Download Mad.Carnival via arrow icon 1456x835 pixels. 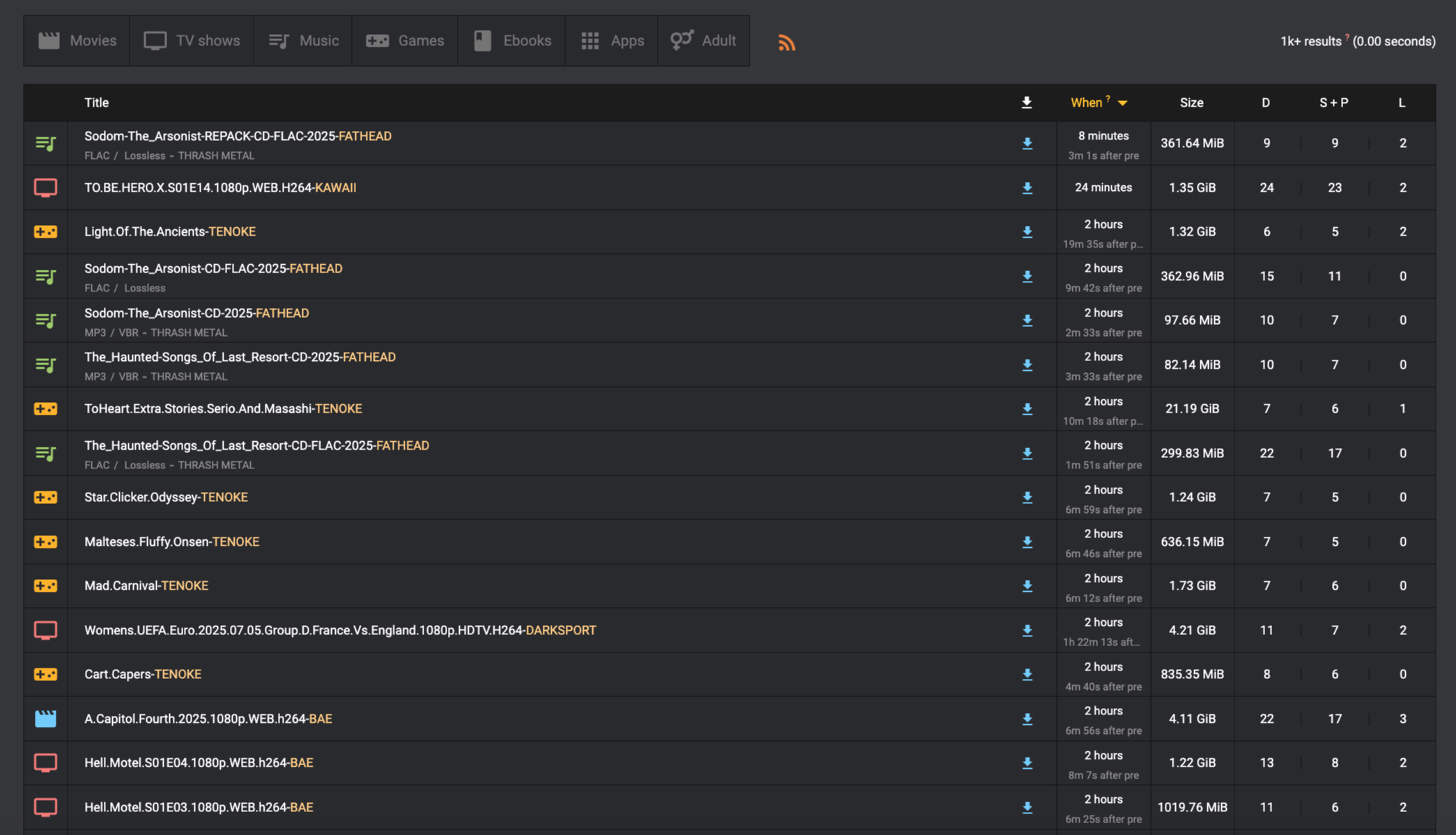tap(1027, 586)
